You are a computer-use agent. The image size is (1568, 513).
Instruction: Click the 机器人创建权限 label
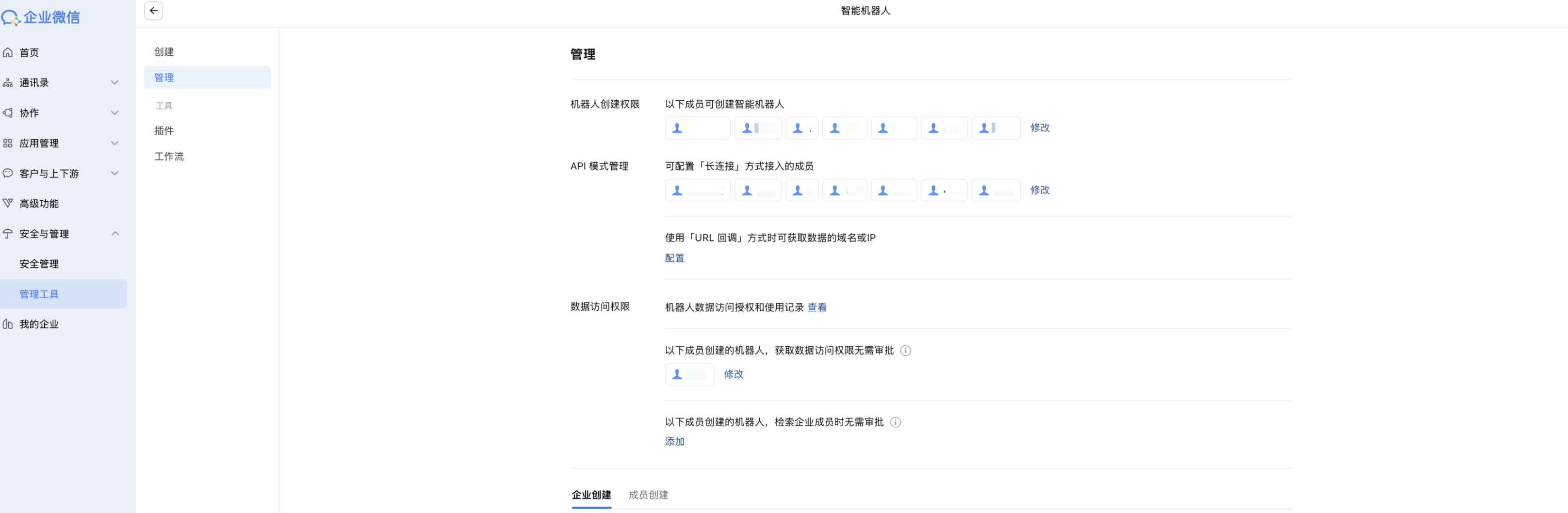click(x=604, y=105)
